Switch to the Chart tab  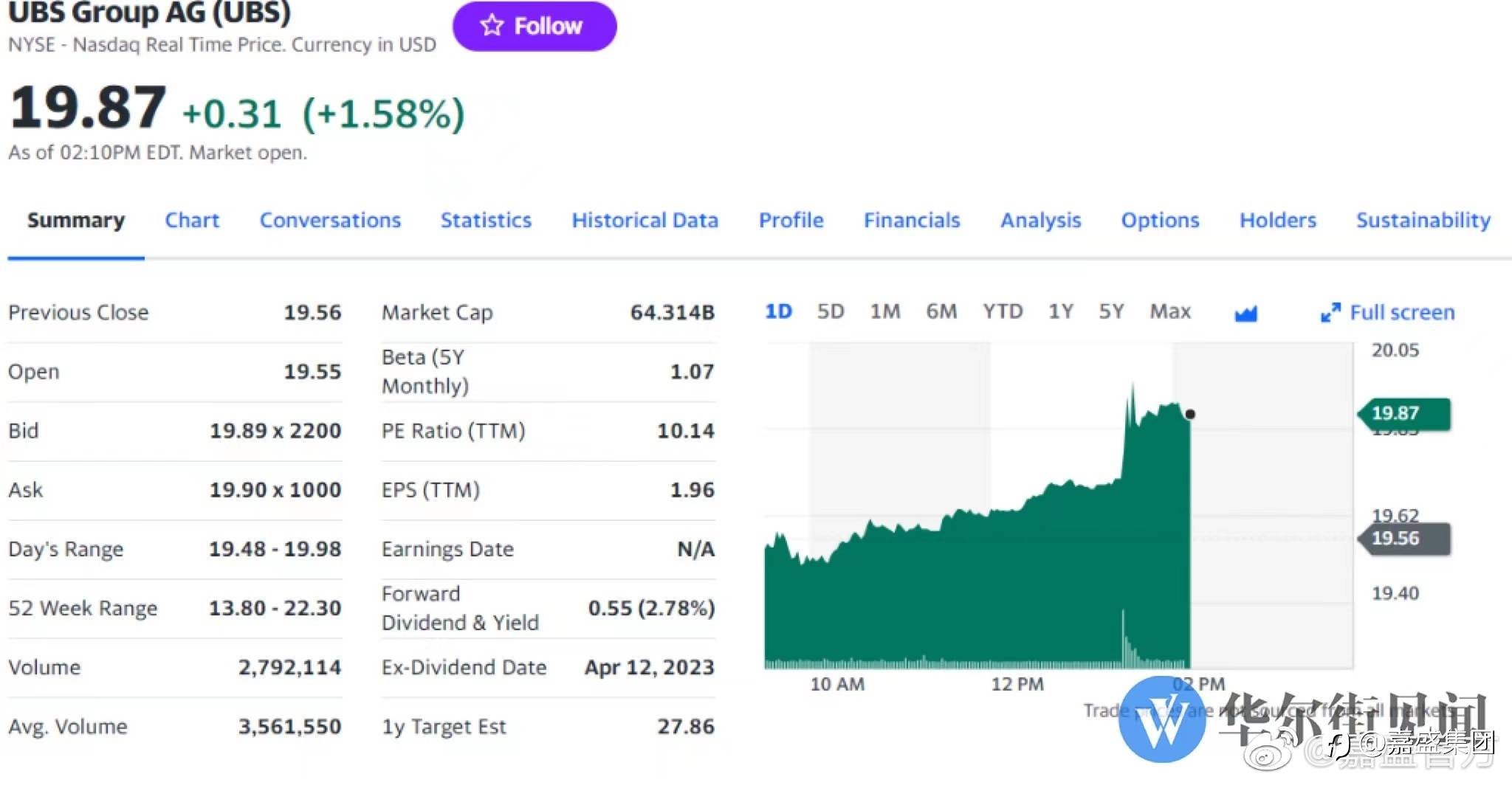click(x=192, y=220)
